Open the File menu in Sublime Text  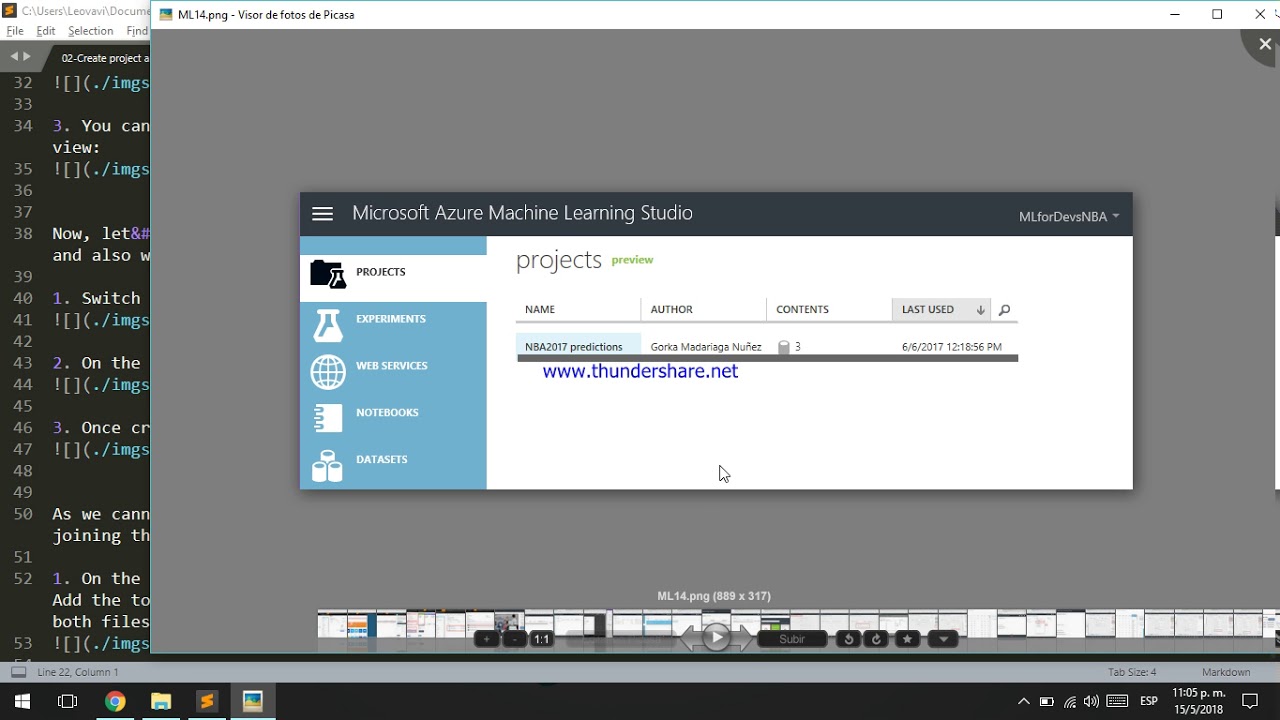click(x=15, y=31)
